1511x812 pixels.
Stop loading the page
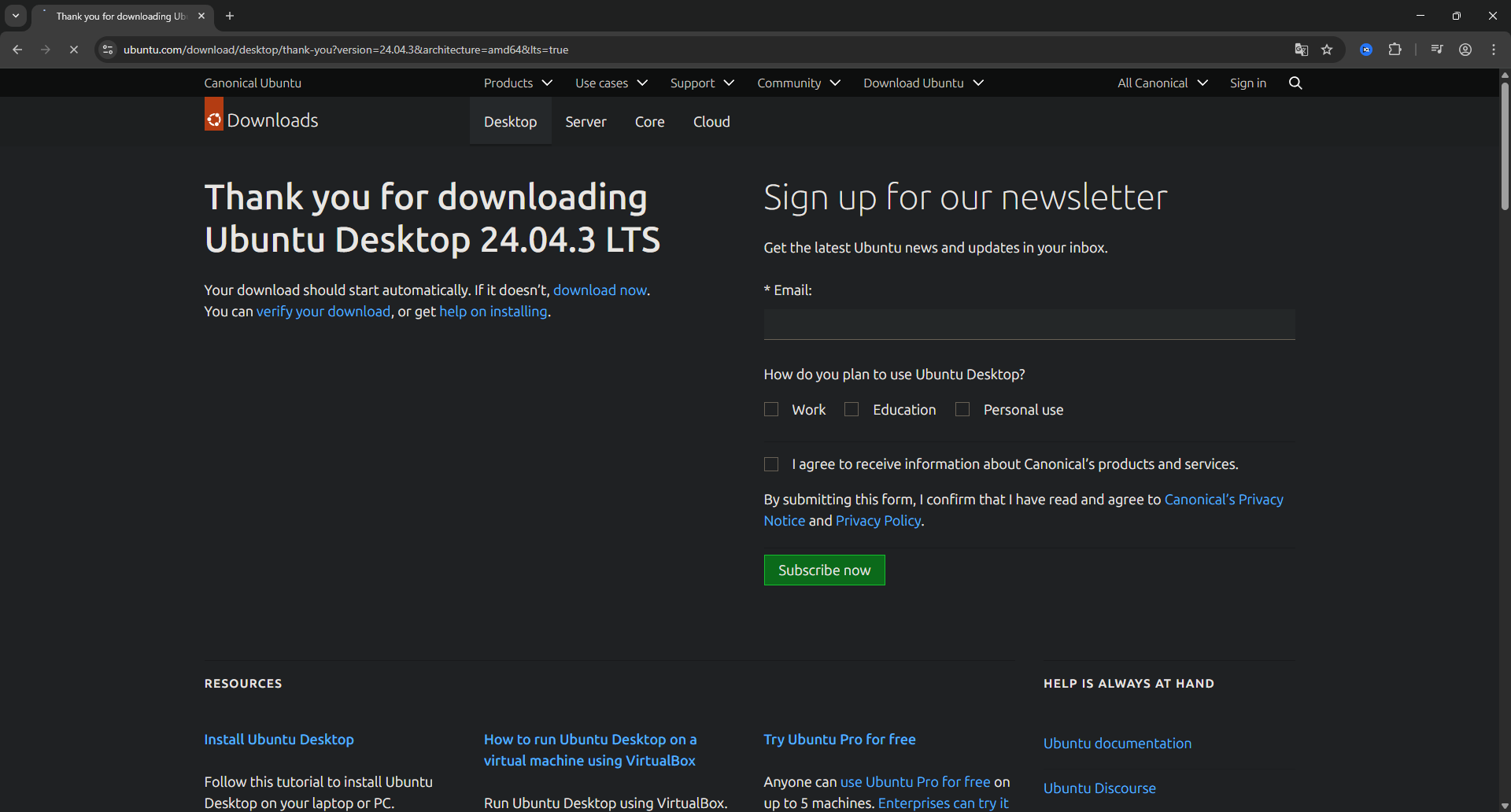click(73, 49)
